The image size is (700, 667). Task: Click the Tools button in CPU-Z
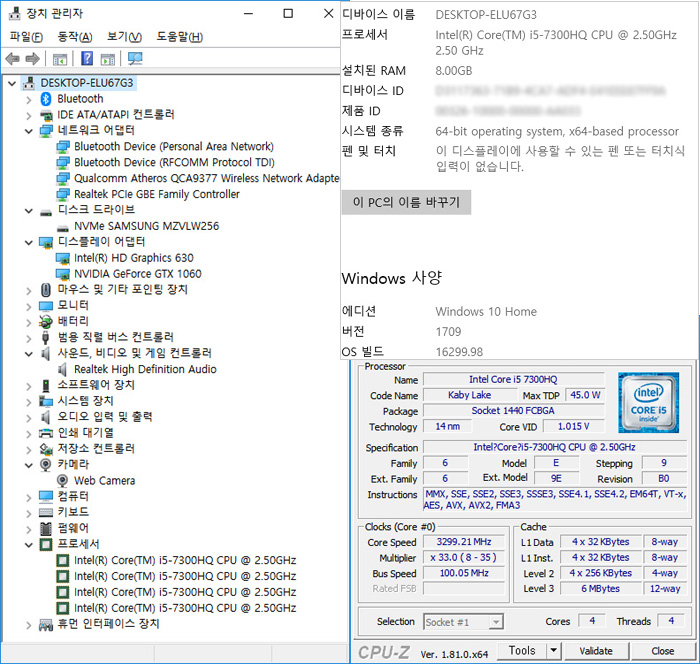(x=522, y=650)
